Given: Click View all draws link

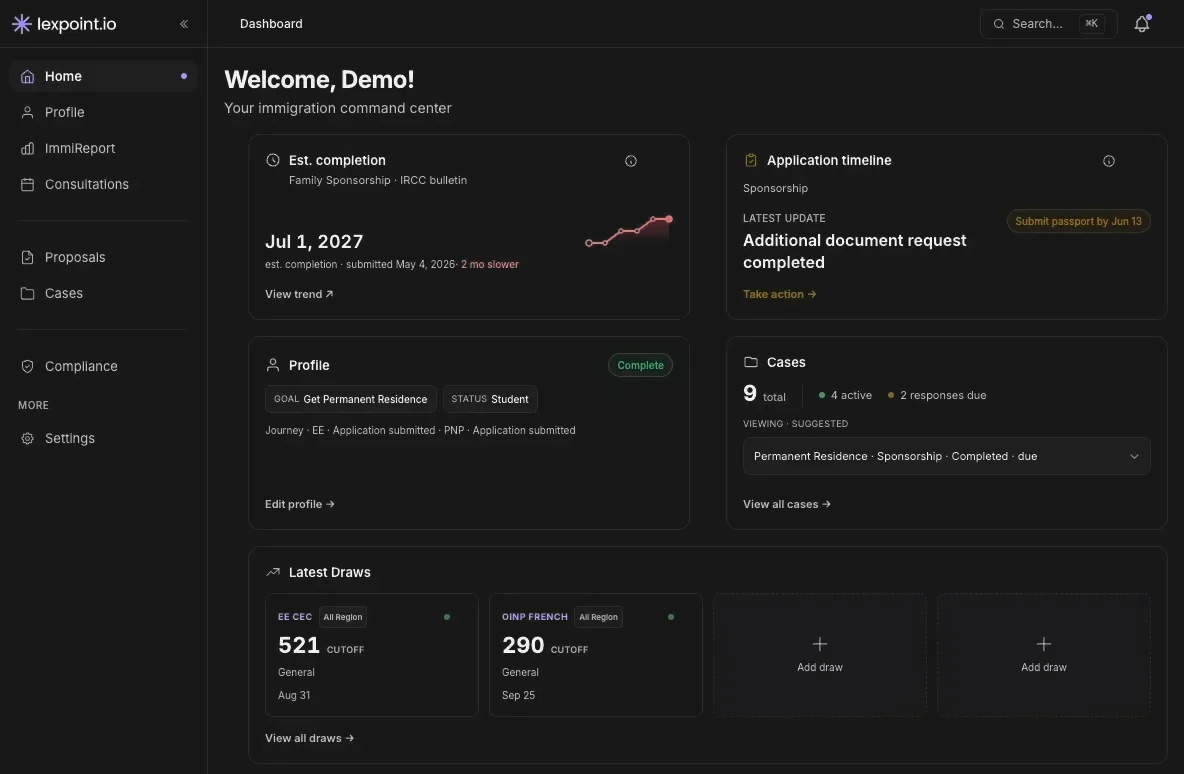Looking at the screenshot, I should 310,738.
